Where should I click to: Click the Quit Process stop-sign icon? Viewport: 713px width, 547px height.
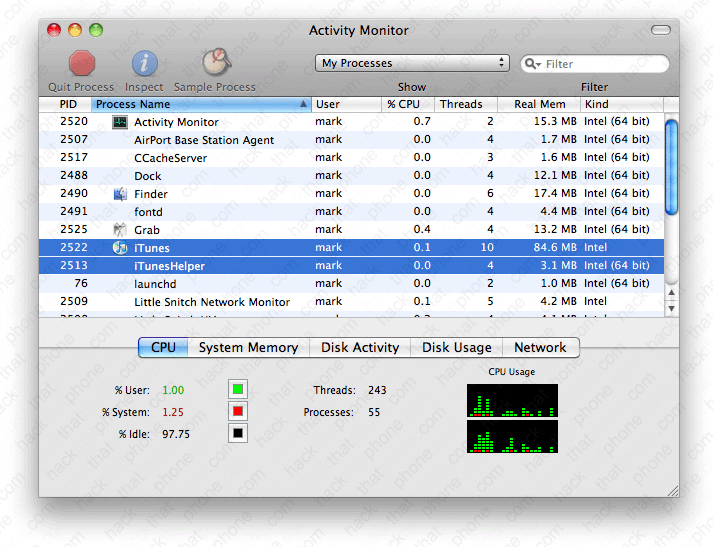point(81,63)
